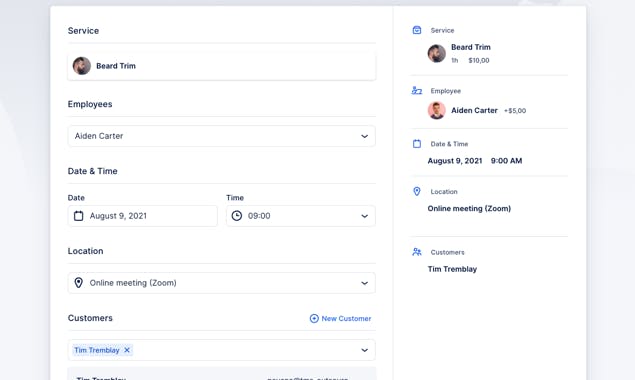Click the clock icon in the Time field
635x380 pixels.
point(237,216)
